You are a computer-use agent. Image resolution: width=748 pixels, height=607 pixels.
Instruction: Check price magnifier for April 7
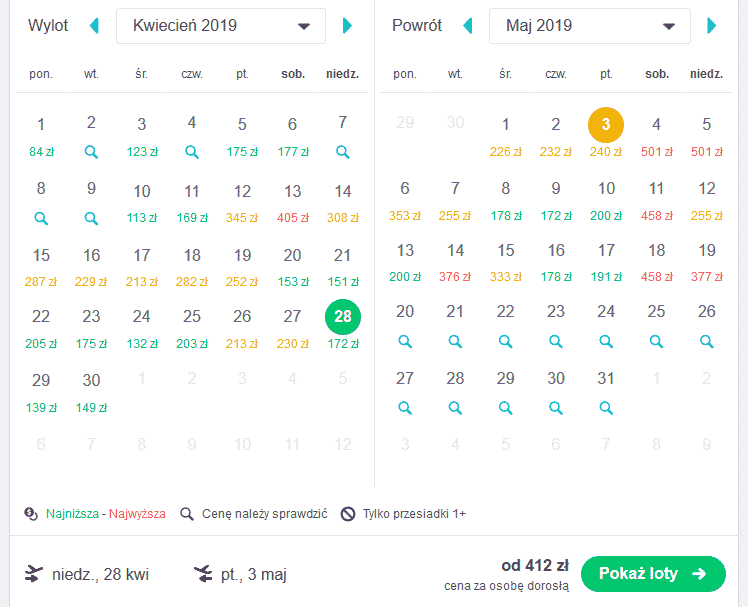[x=343, y=152]
